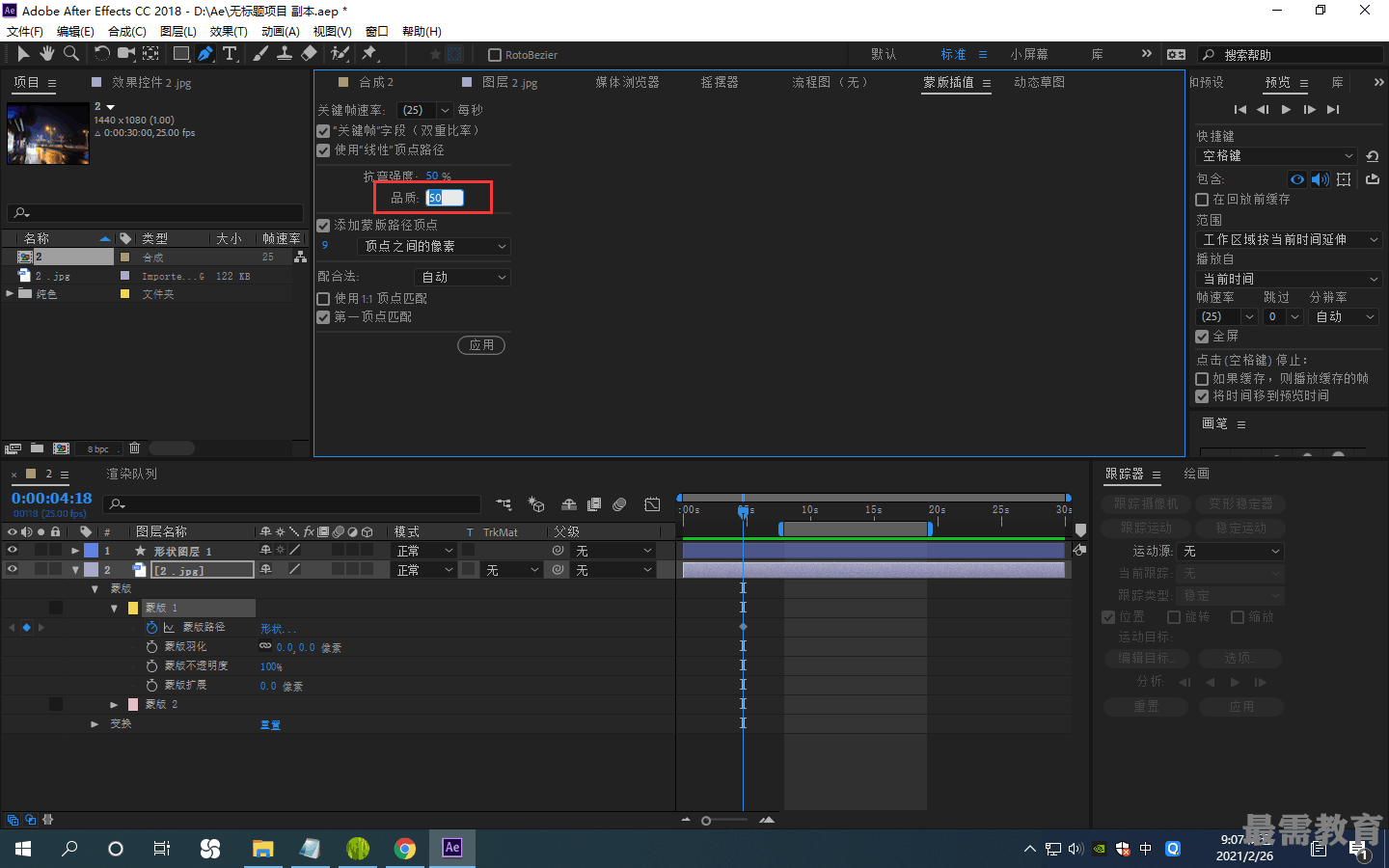Enable the RotoBezier checkbox
Screen dimensions: 1389x868
coord(495,55)
